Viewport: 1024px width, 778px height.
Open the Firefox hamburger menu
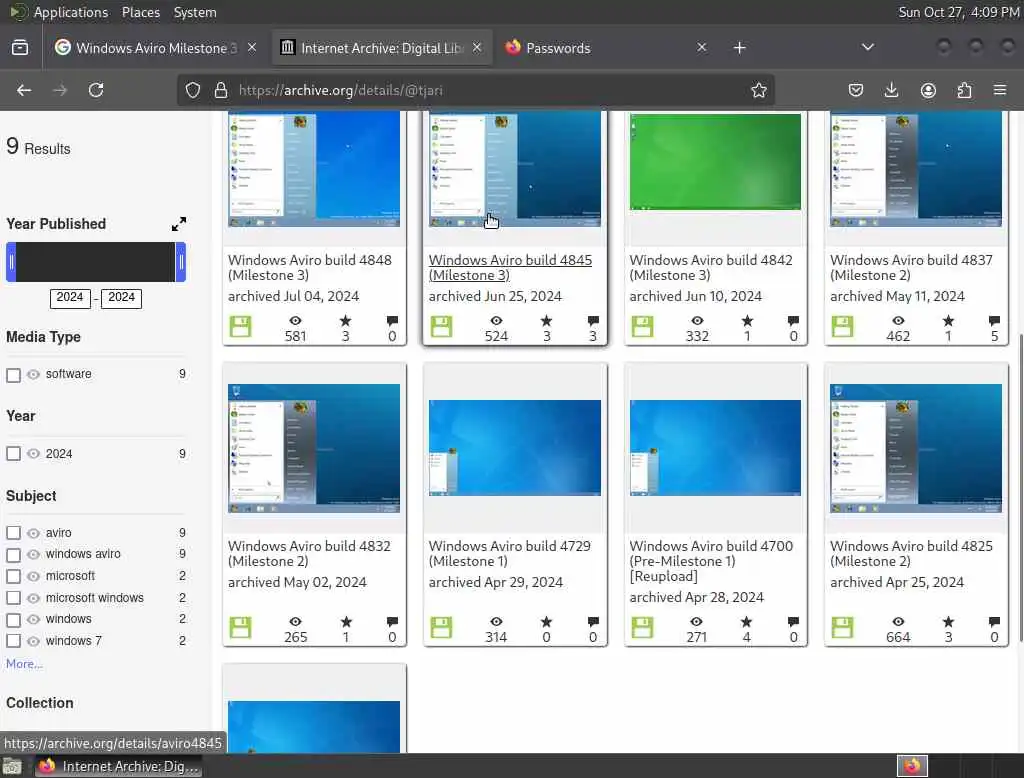1000,90
